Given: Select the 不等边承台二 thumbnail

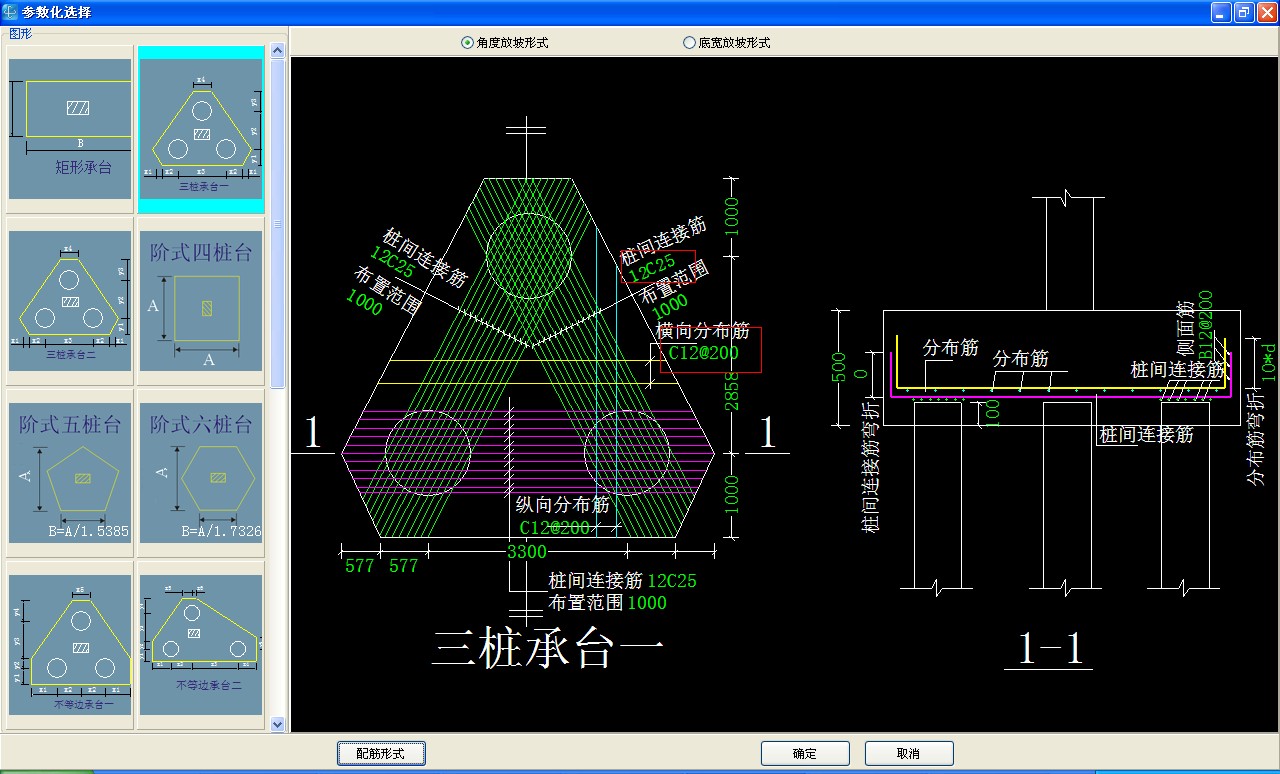Looking at the screenshot, I should click(x=201, y=645).
